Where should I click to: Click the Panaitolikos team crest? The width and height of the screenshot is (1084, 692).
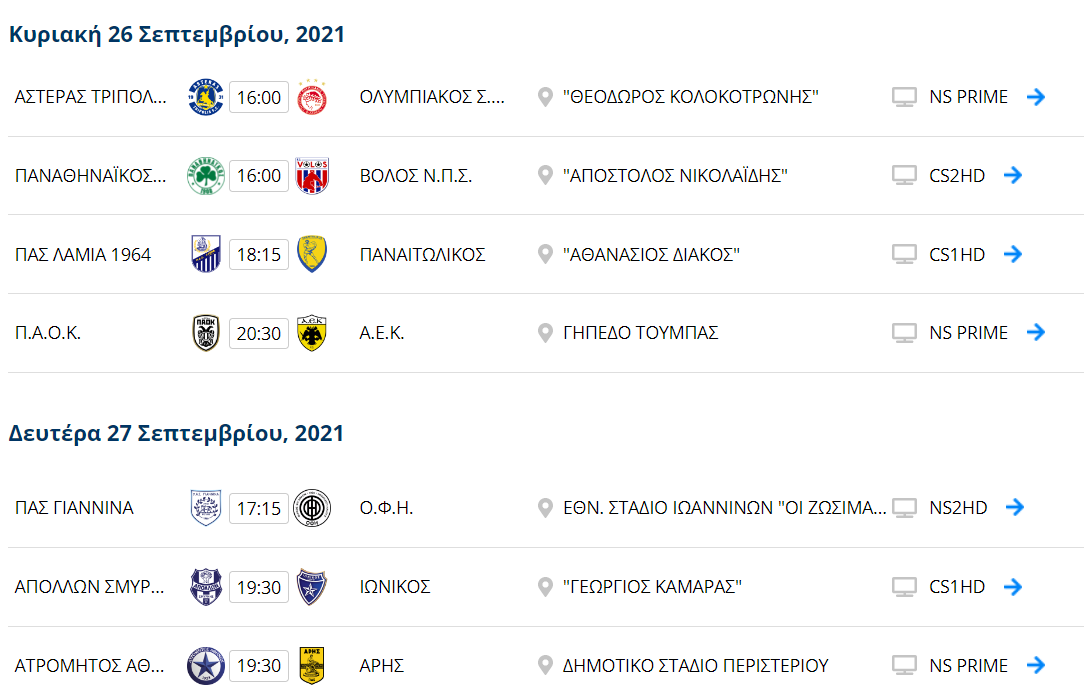[x=312, y=255]
